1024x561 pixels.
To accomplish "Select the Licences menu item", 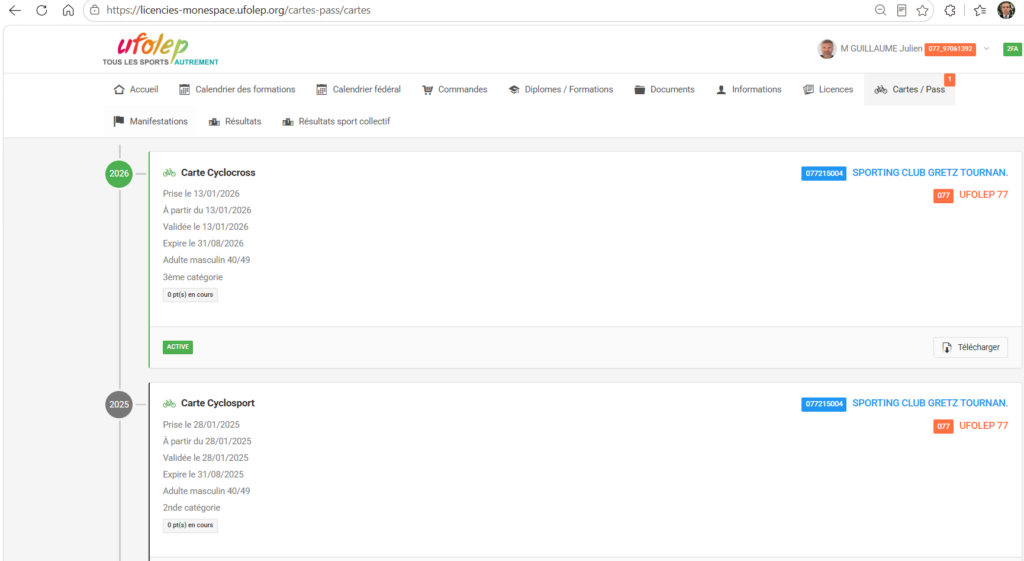I will pyautogui.click(x=828, y=89).
